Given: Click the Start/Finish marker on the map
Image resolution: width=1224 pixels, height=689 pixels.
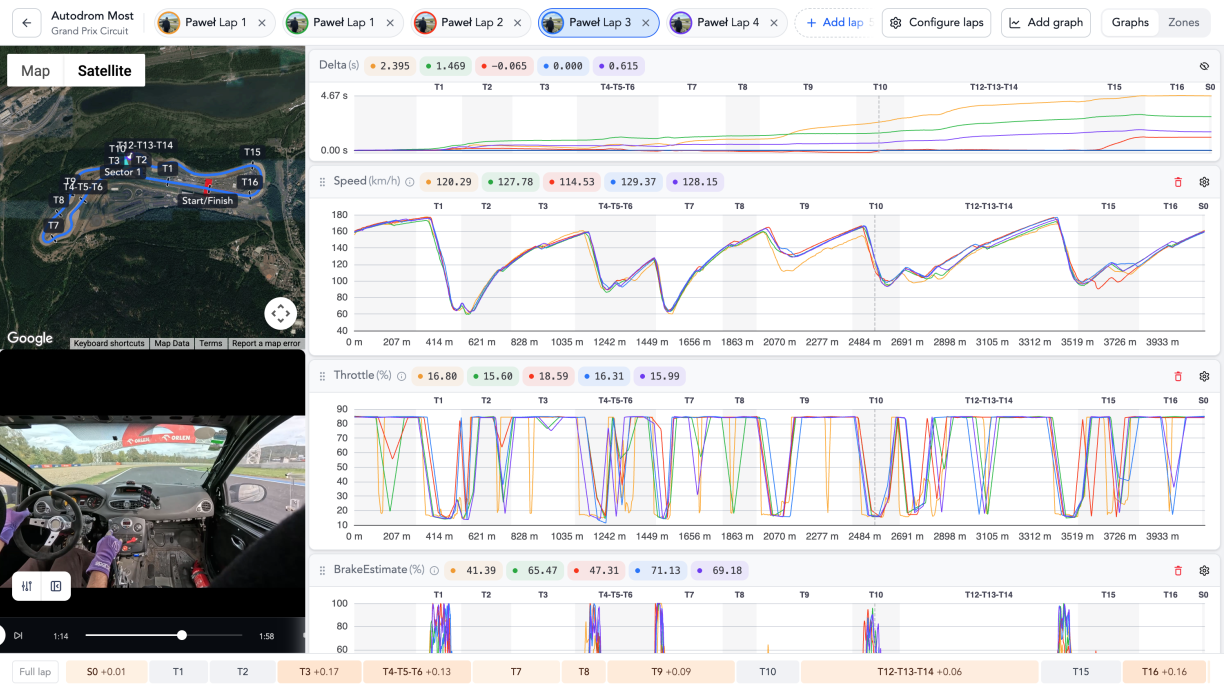Looking at the screenshot, I should (207, 200).
